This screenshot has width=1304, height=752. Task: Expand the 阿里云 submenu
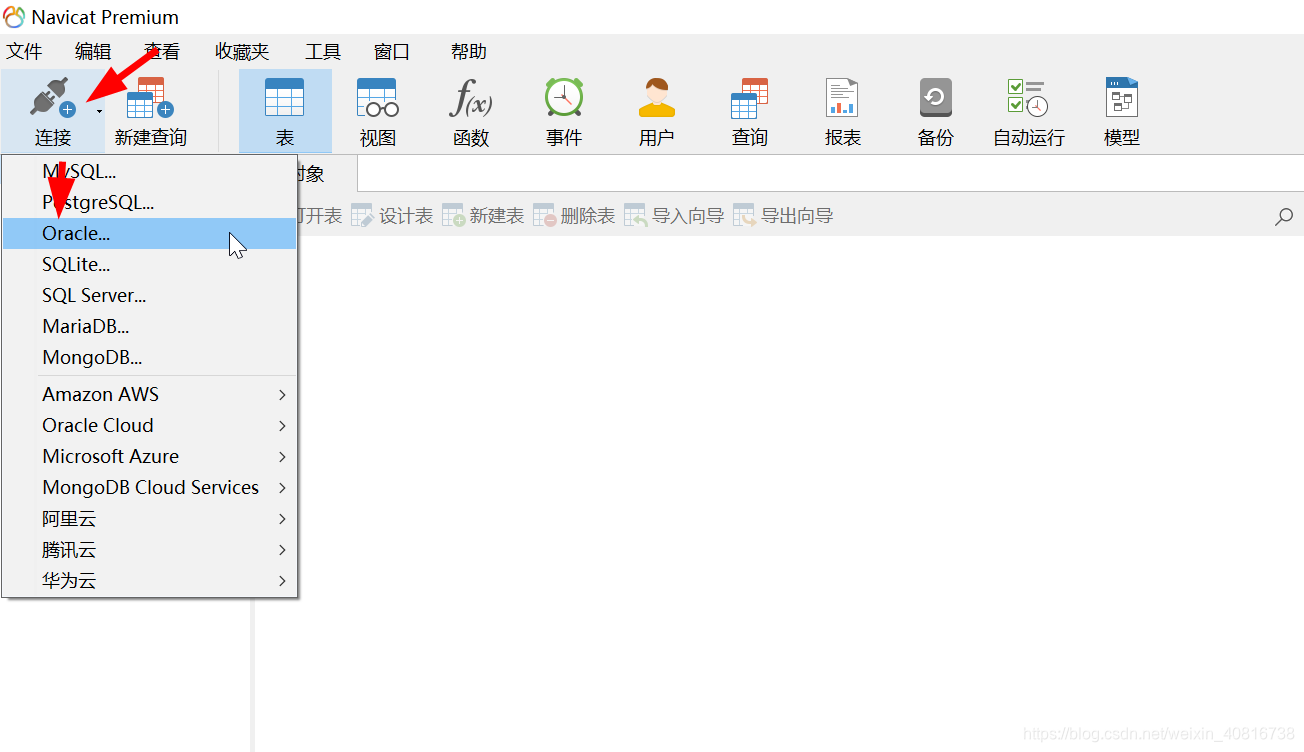(149, 518)
